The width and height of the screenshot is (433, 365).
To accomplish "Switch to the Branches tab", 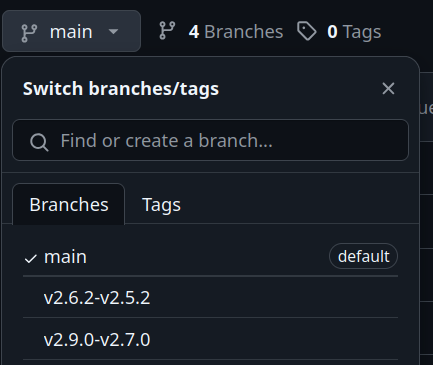I will 69,204.
